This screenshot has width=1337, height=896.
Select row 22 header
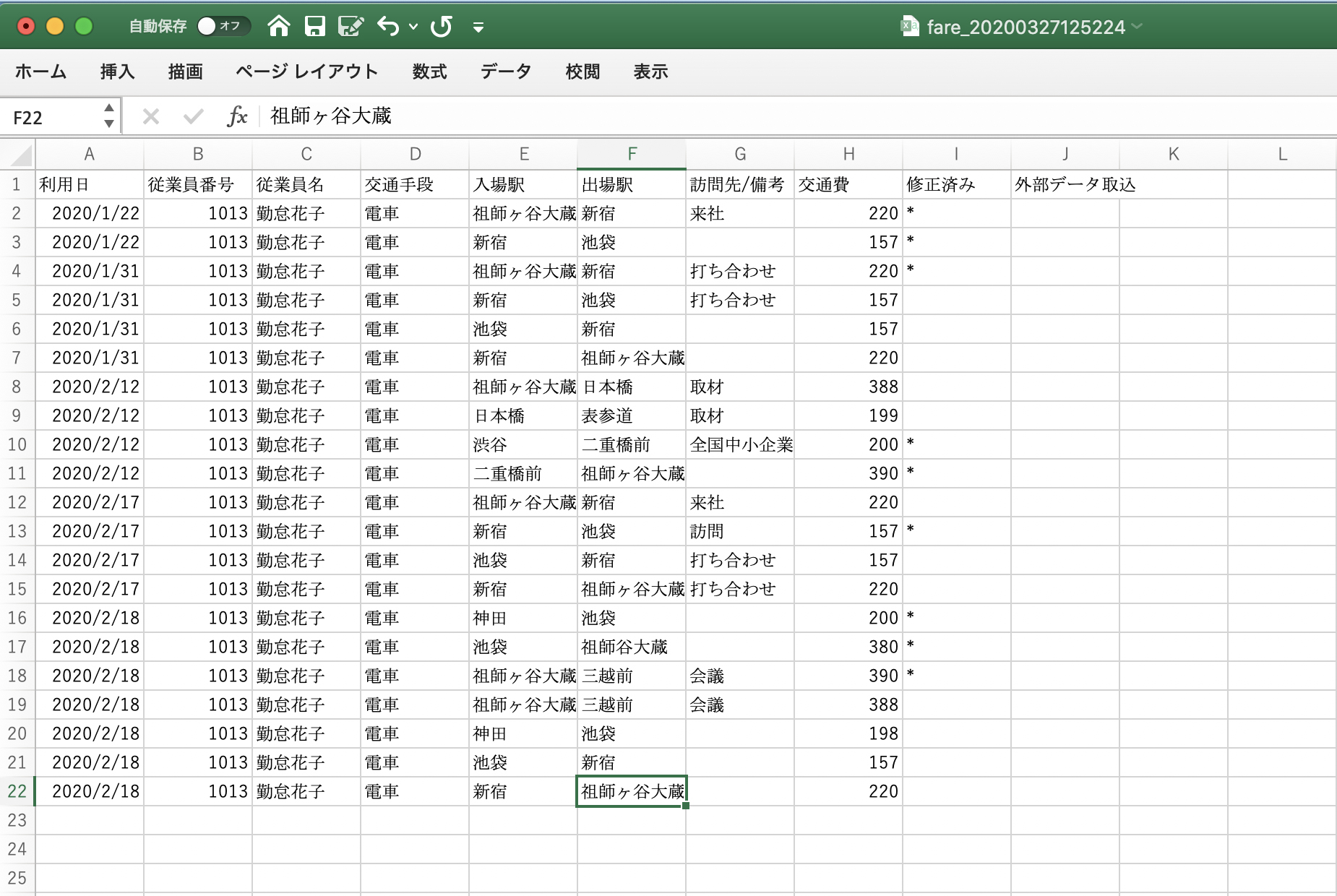point(17,791)
